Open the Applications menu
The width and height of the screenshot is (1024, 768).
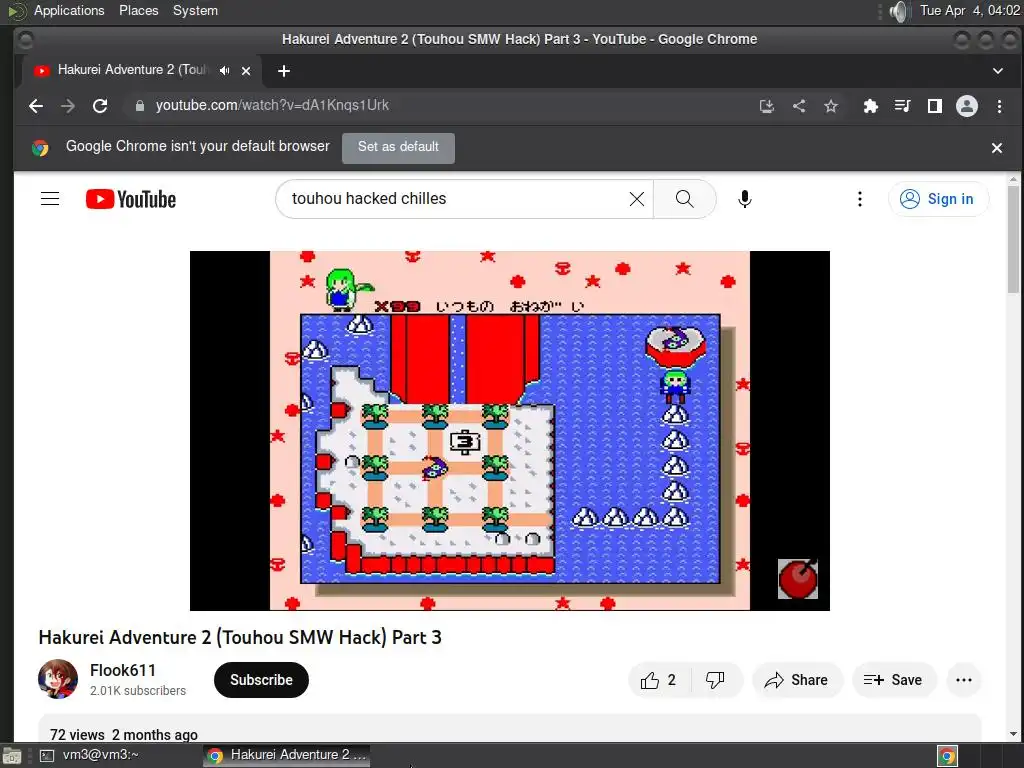click(x=69, y=10)
